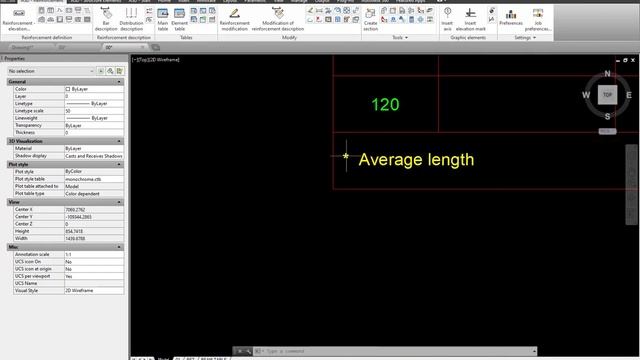Select the Distribution description tool
The height and width of the screenshot is (360, 640).
(x=131, y=19)
